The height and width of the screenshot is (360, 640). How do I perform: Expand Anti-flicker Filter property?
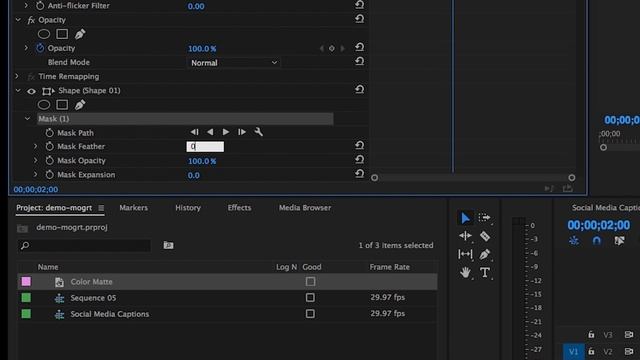(27, 6)
